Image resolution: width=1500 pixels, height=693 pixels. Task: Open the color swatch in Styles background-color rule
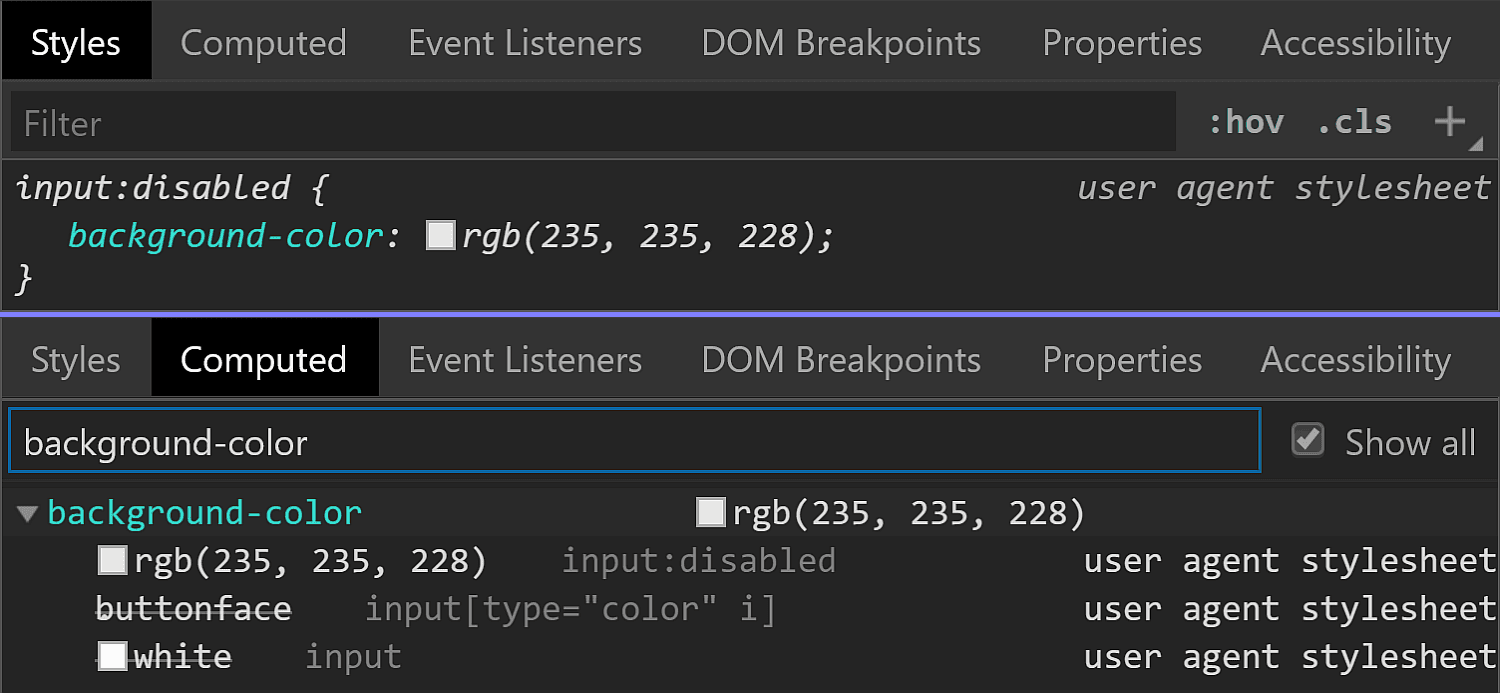(x=440, y=236)
